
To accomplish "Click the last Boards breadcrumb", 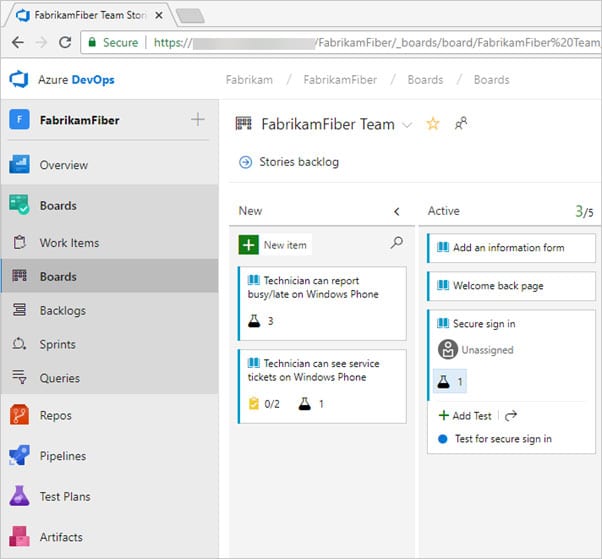I will [x=491, y=79].
